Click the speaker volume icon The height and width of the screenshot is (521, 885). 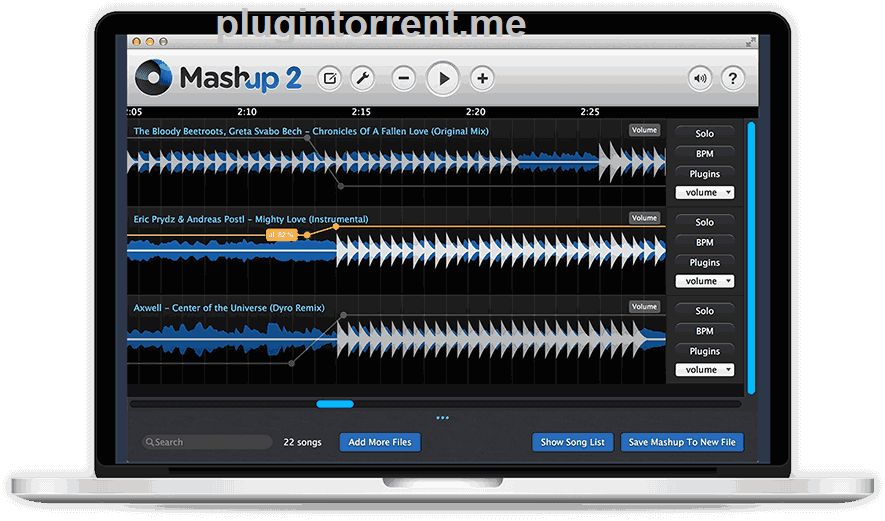click(x=700, y=78)
